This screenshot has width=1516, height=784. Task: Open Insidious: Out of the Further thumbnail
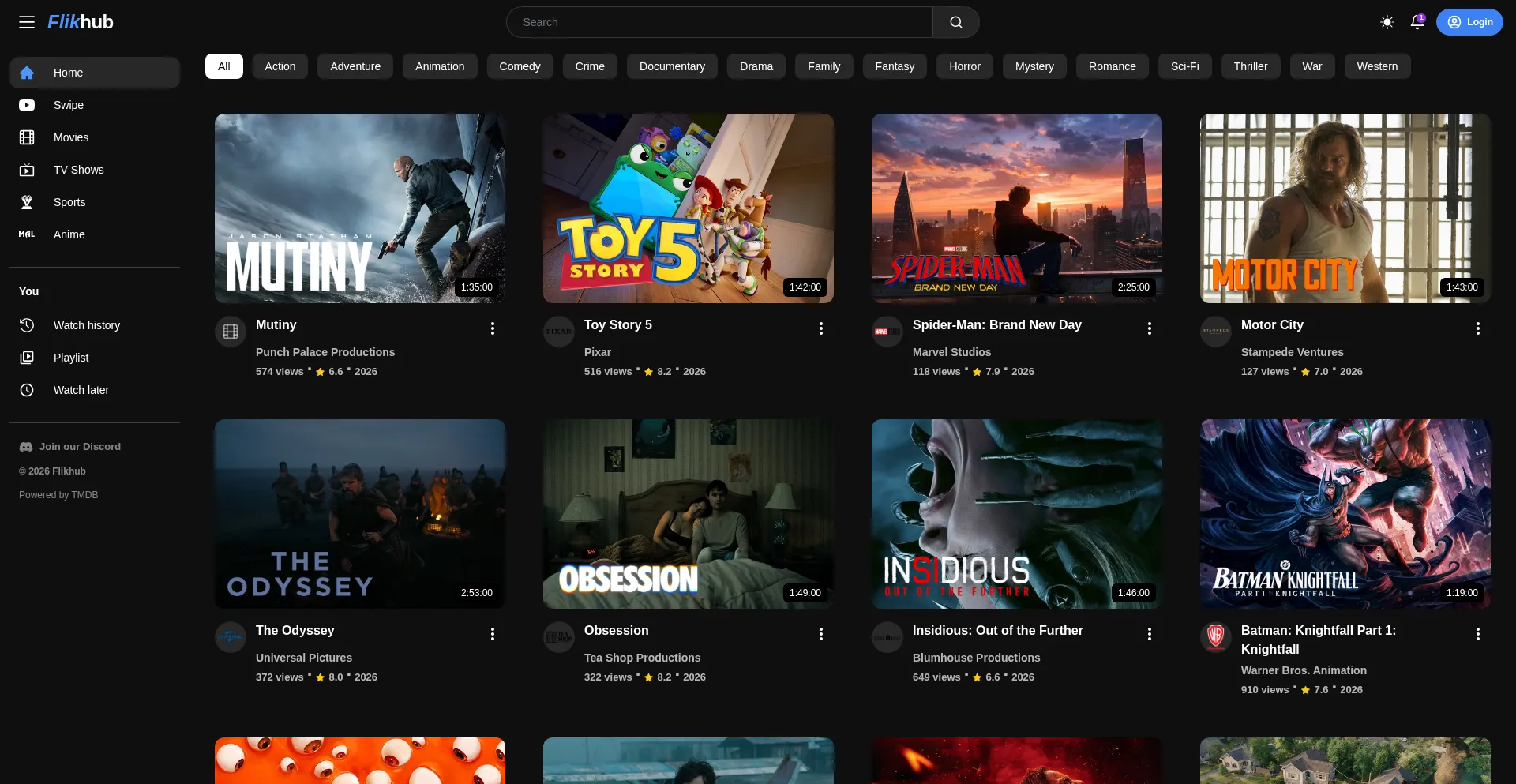click(x=1017, y=514)
